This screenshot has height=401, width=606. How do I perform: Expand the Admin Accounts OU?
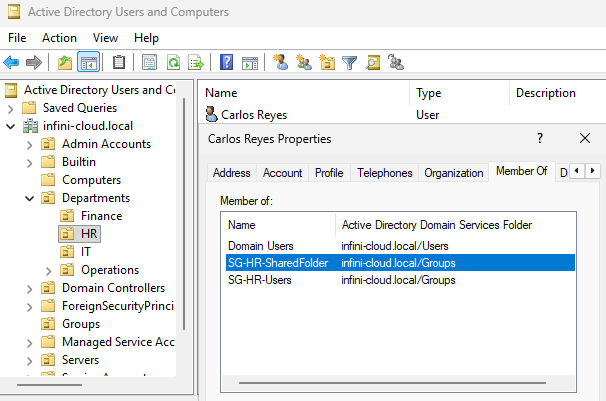tap(30, 145)
